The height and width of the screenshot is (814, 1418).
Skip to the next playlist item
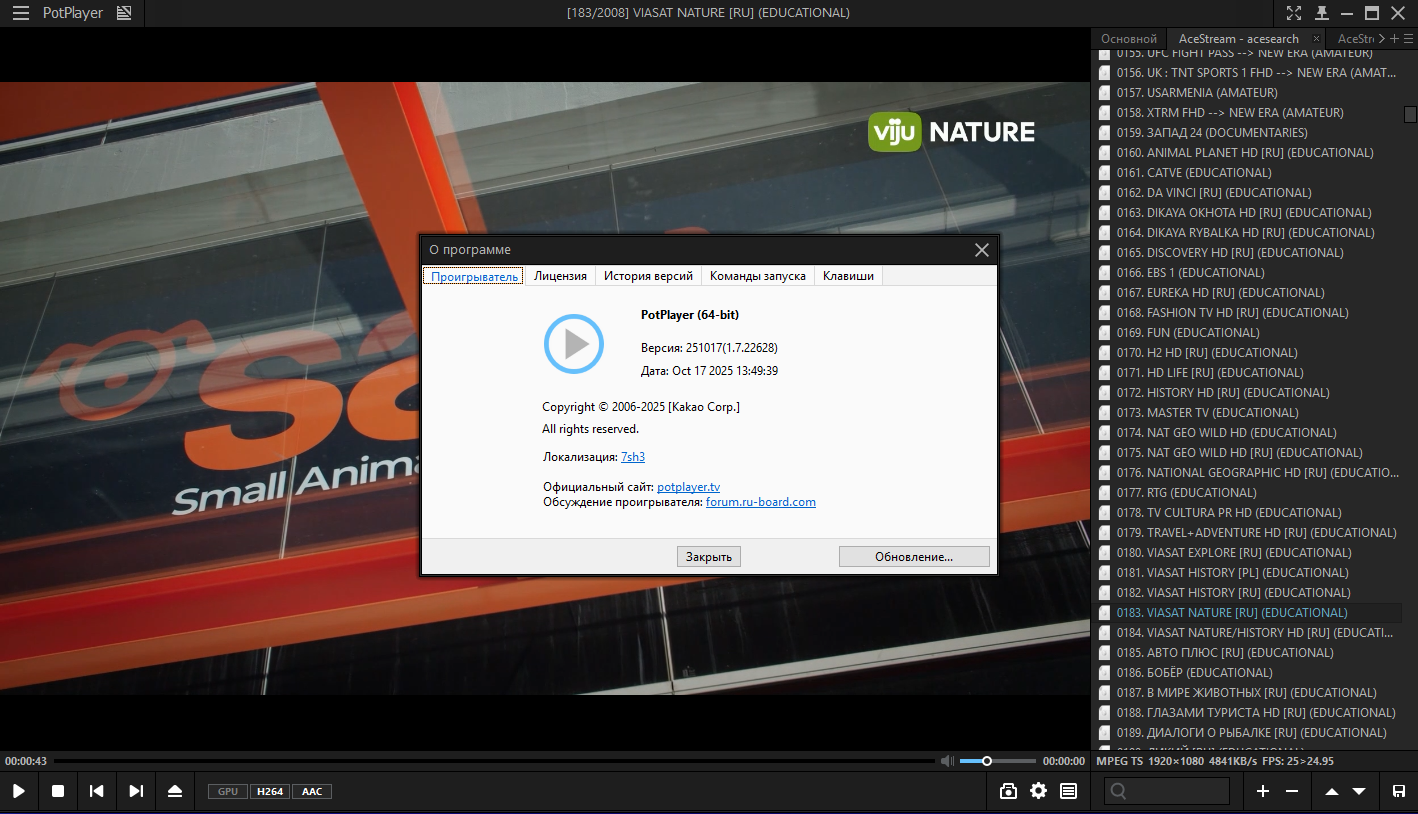[136, 791]
